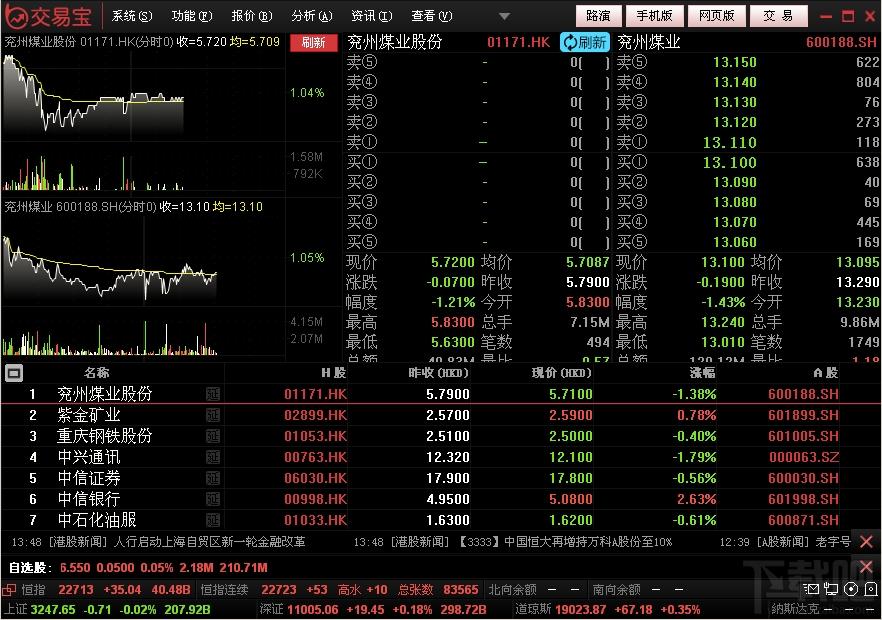This screenshot has width=882, height=620.
Task: Click the network connection monitor icon
Action: pos(831,589)
